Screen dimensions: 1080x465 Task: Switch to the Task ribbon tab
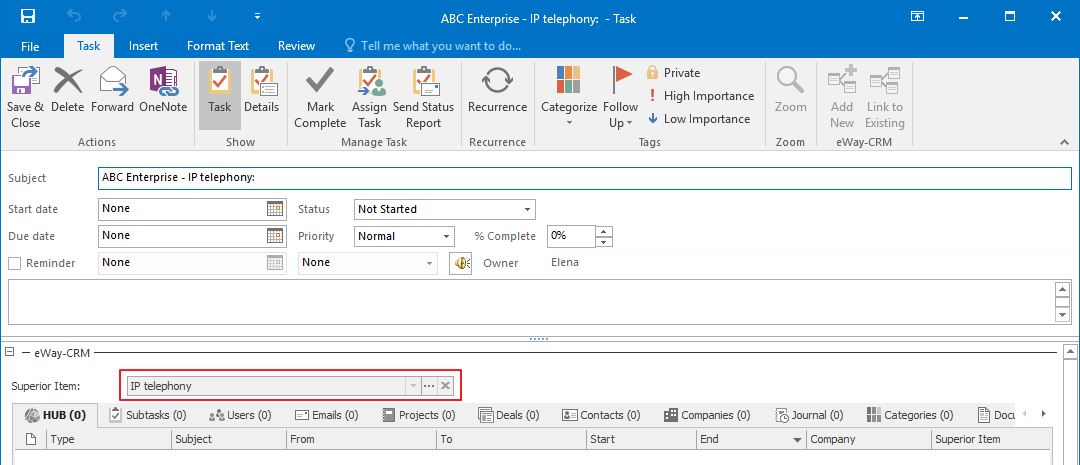pyautogui.click(x=88, y=46)
